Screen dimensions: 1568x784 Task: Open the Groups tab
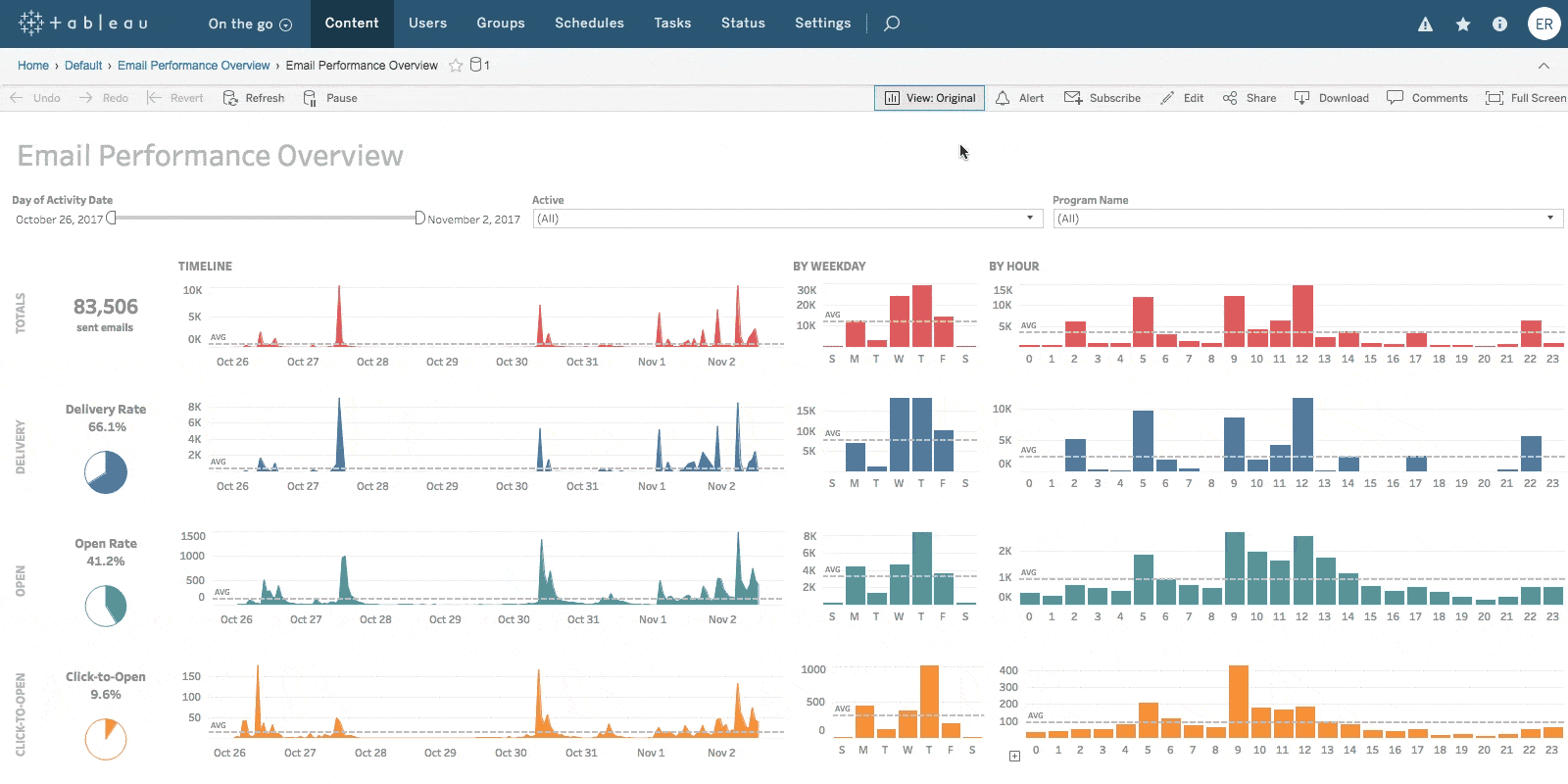pyautogui.click(x=501, y=24)
